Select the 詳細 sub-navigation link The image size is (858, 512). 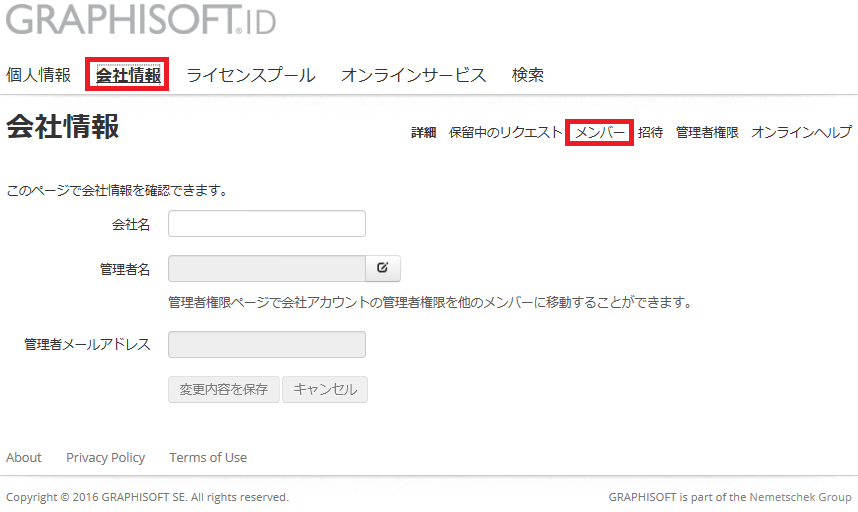423,132
